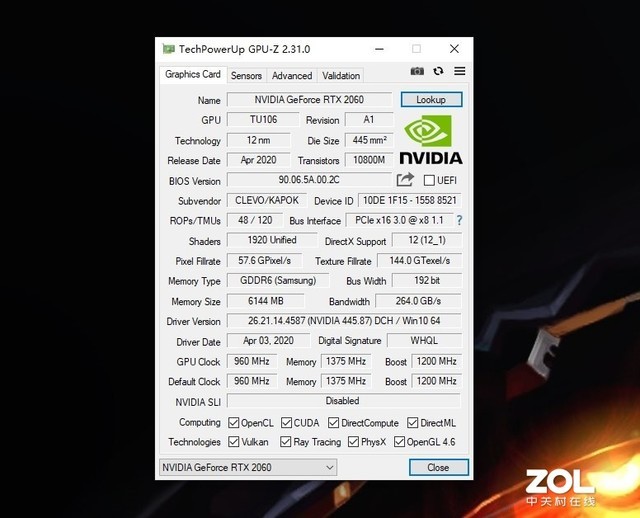The width and height of the screenshot is (640, 518).
Task: Click the Driver Version field
Action: 344,321
